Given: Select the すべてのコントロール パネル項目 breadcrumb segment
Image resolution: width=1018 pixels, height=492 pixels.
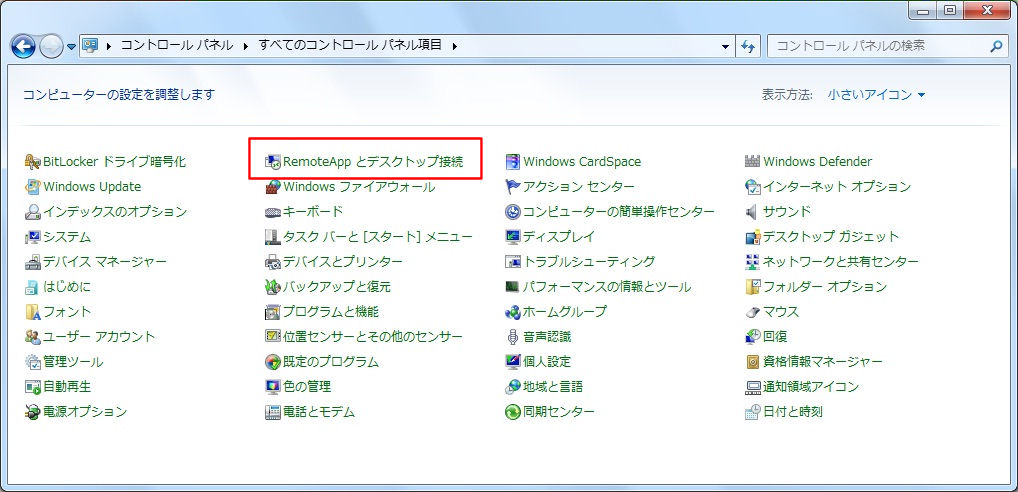Looking at the screenshot, I should point(350,45).
